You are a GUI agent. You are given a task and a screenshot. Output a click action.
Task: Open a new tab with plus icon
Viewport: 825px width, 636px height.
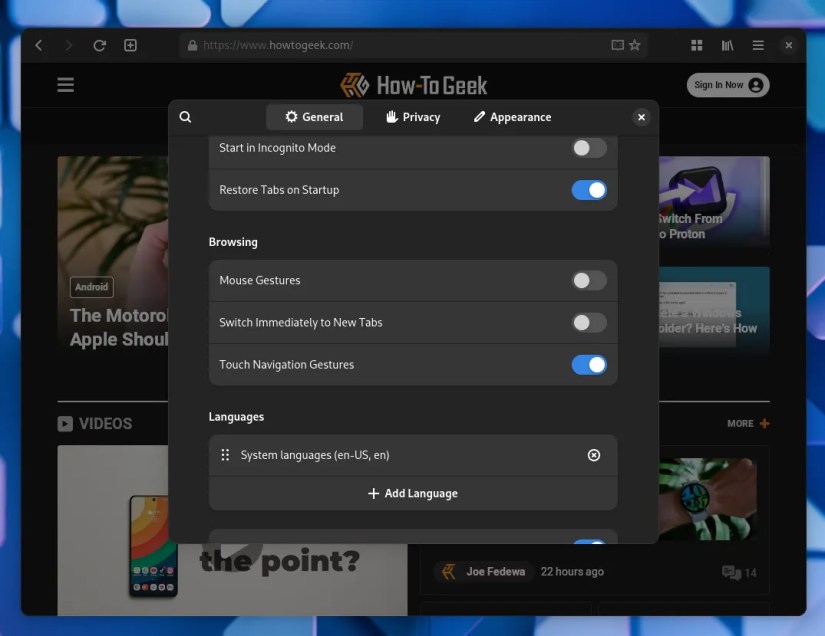(130, 45)
